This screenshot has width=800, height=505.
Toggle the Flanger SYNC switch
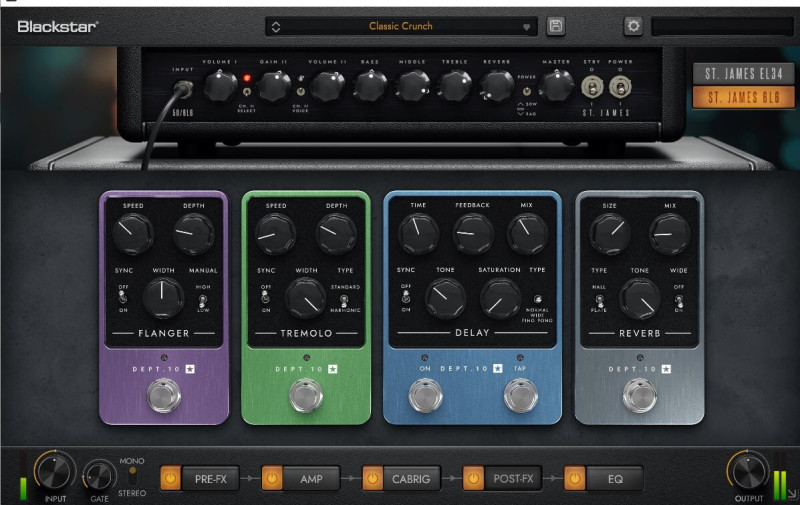coord(123,298)
